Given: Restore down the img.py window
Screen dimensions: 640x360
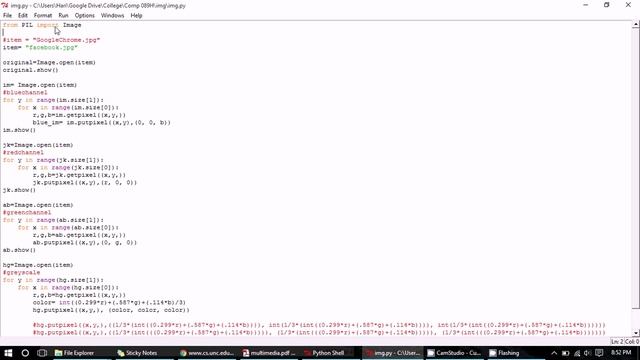Looking at the screenshot, I should tap(607, 5).
